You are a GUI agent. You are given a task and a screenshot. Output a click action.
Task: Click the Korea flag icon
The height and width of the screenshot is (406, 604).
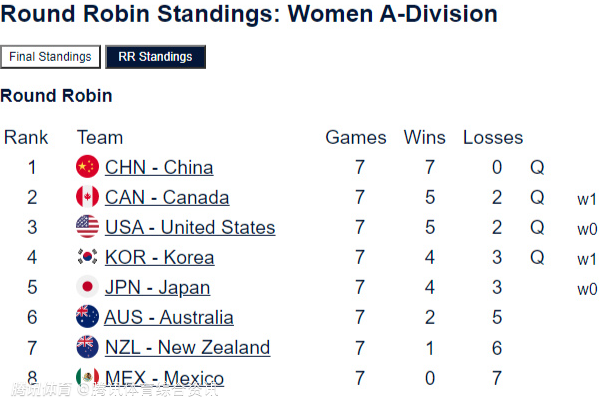tap(88, 257)
